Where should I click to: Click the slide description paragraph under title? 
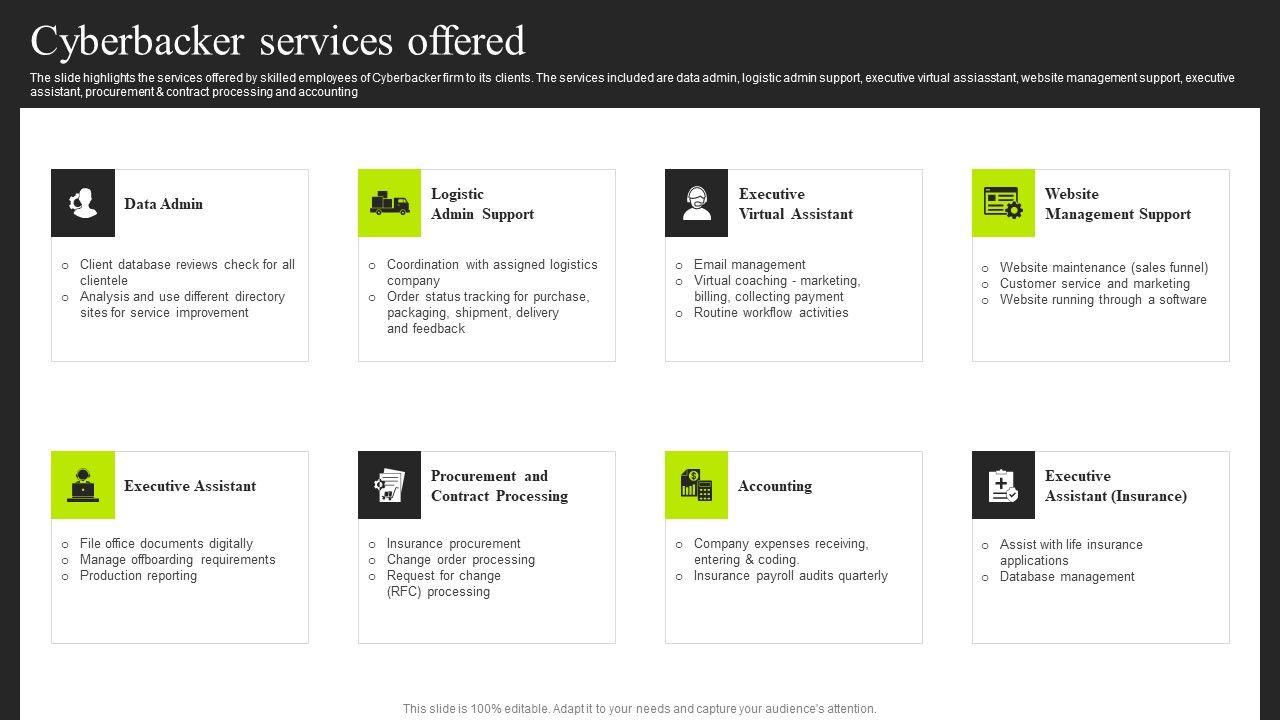tap(632, 85)
